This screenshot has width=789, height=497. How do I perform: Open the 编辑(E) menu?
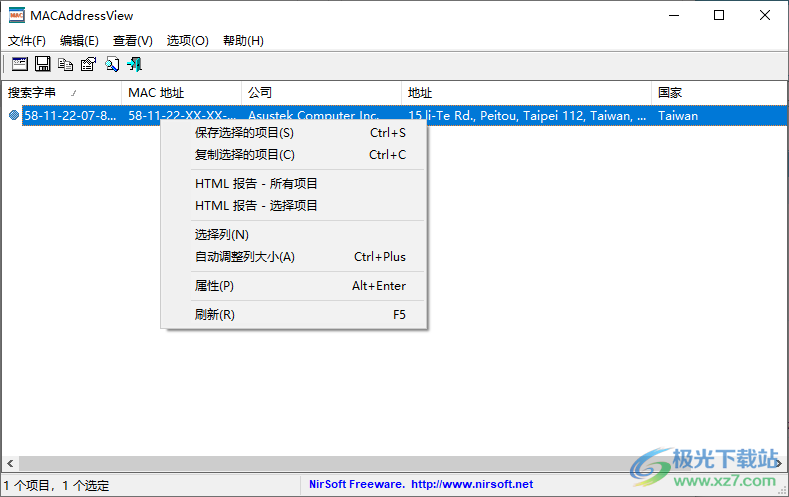tap(79, 41)
